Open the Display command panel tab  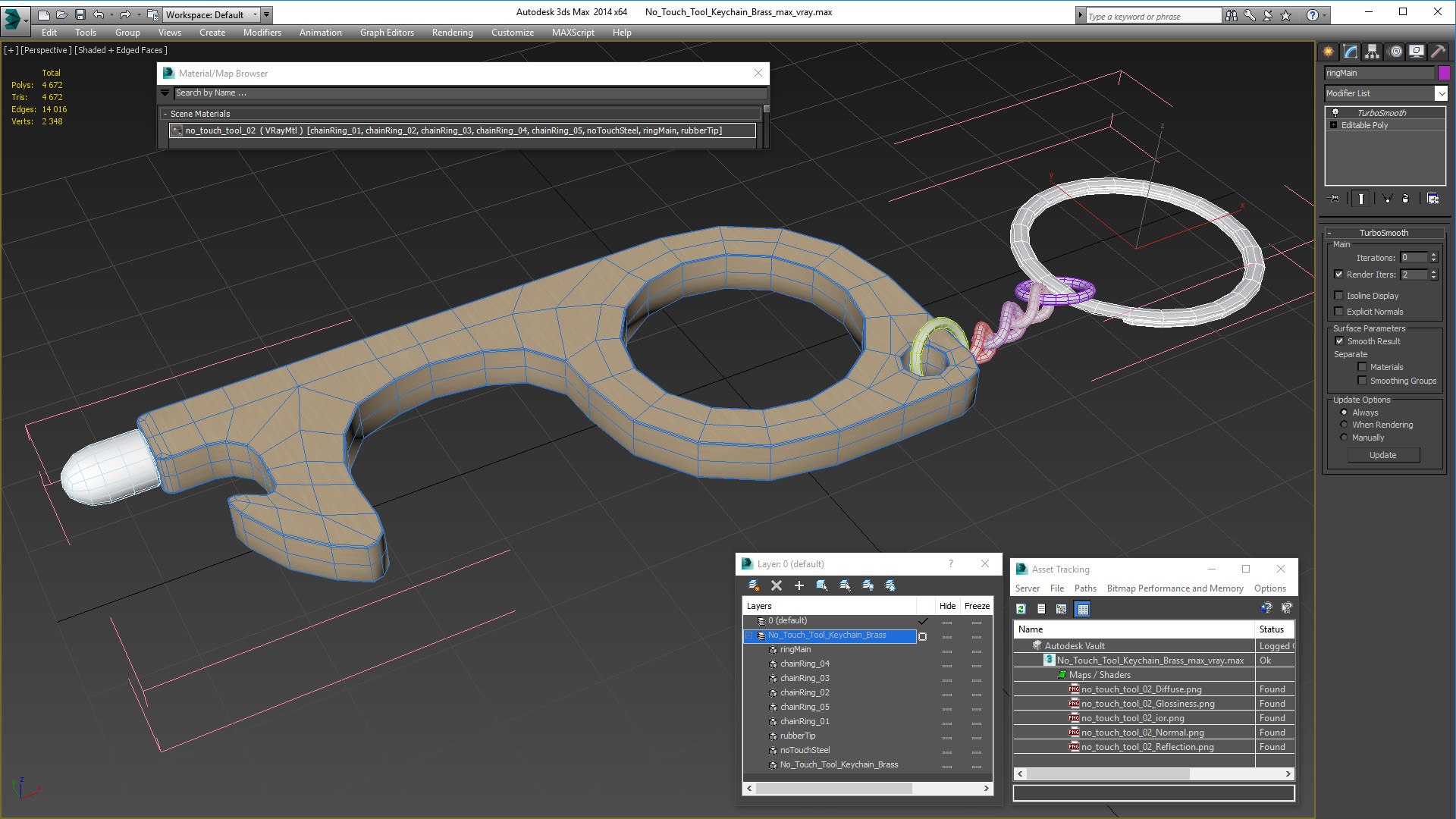tap(1416, 52)
